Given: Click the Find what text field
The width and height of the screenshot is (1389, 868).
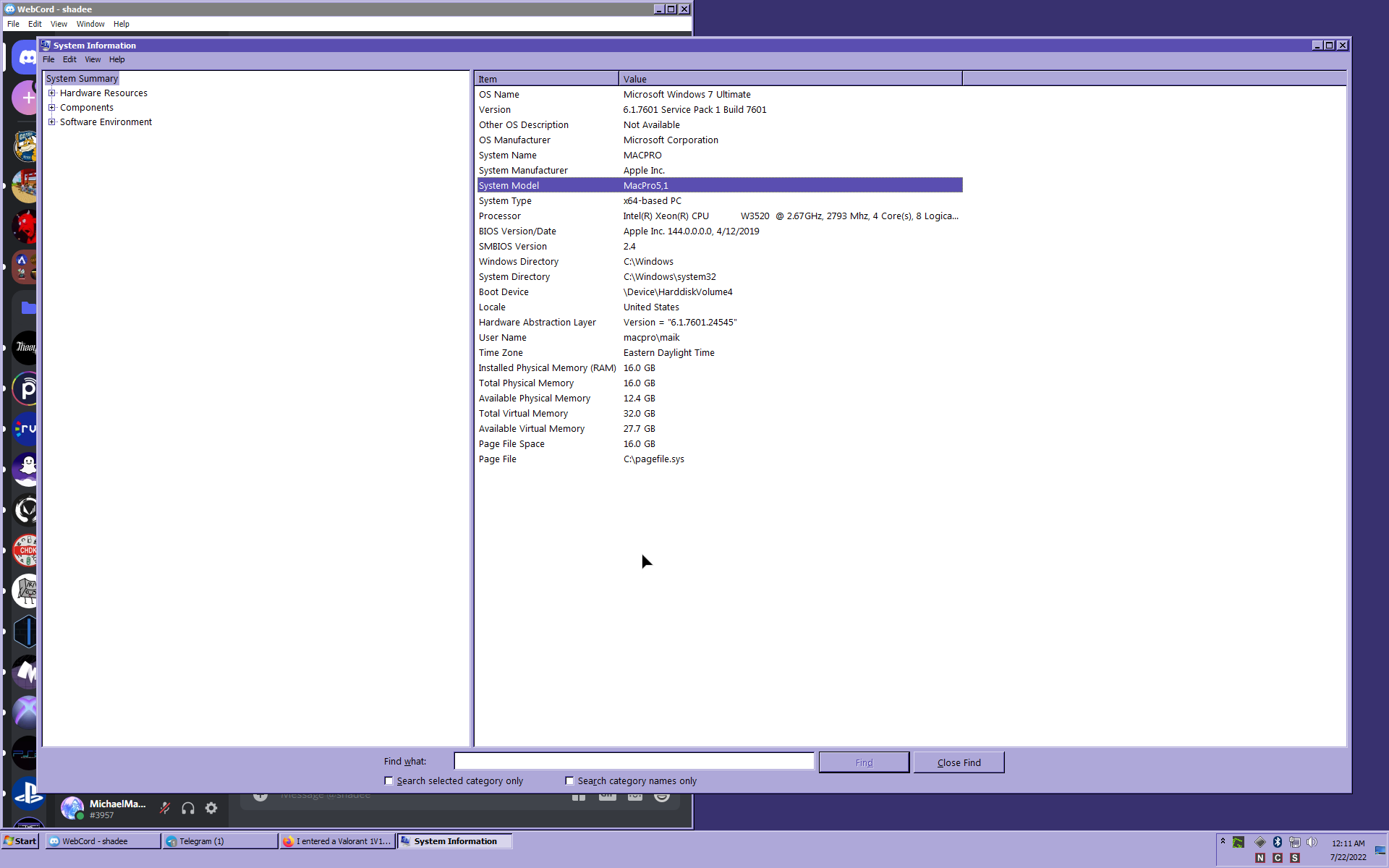Looking at the screenshot, I should [634, 761].
